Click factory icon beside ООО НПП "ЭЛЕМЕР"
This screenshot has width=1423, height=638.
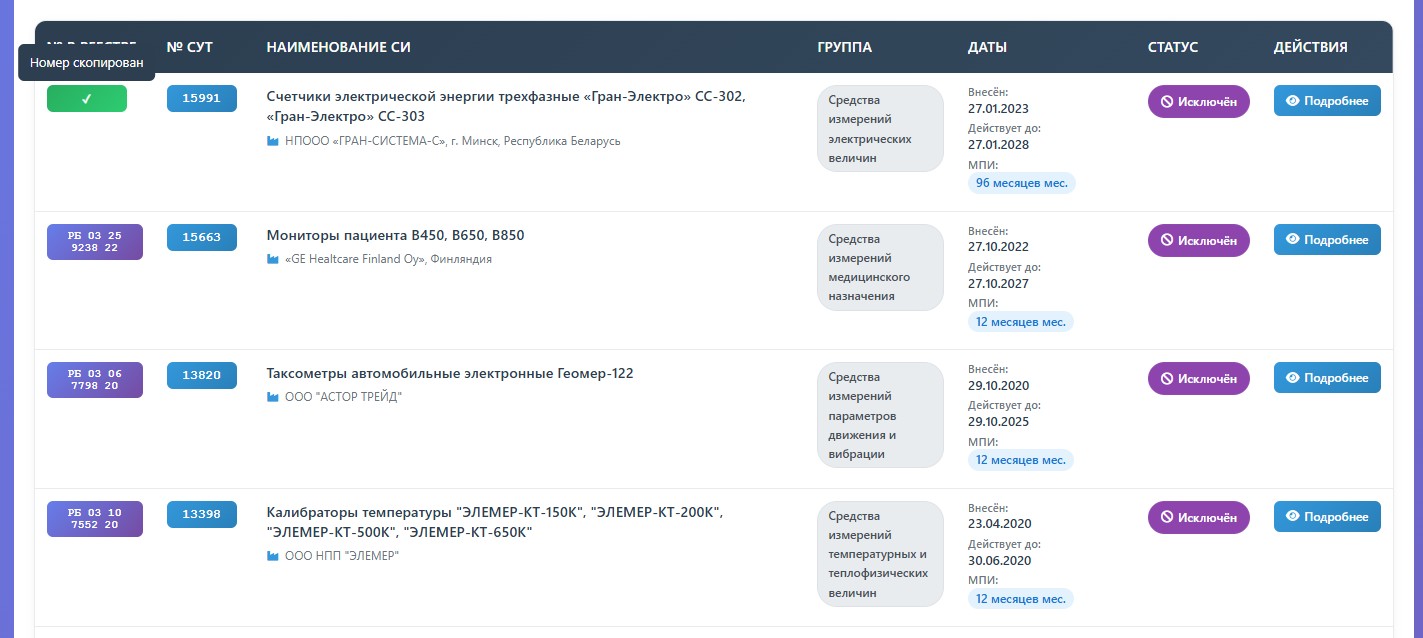272,556
